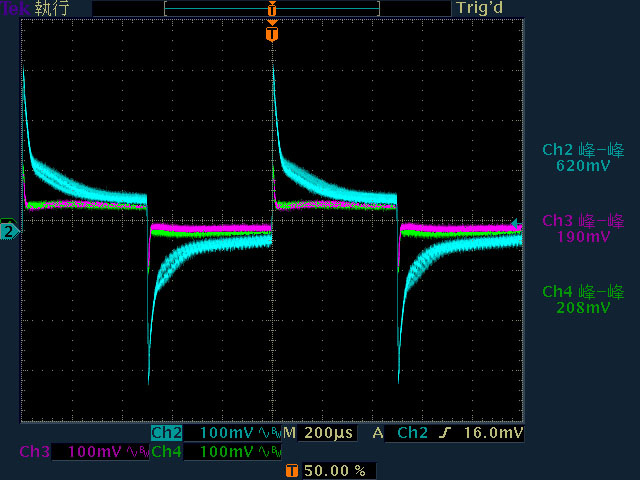Click the trigger T marker in record bar

coord(272,9)
